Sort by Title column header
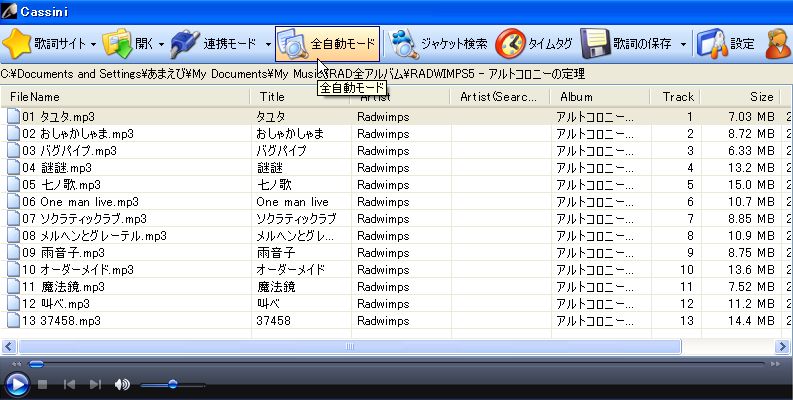The image size is (793, 400). tap(300, 97)
